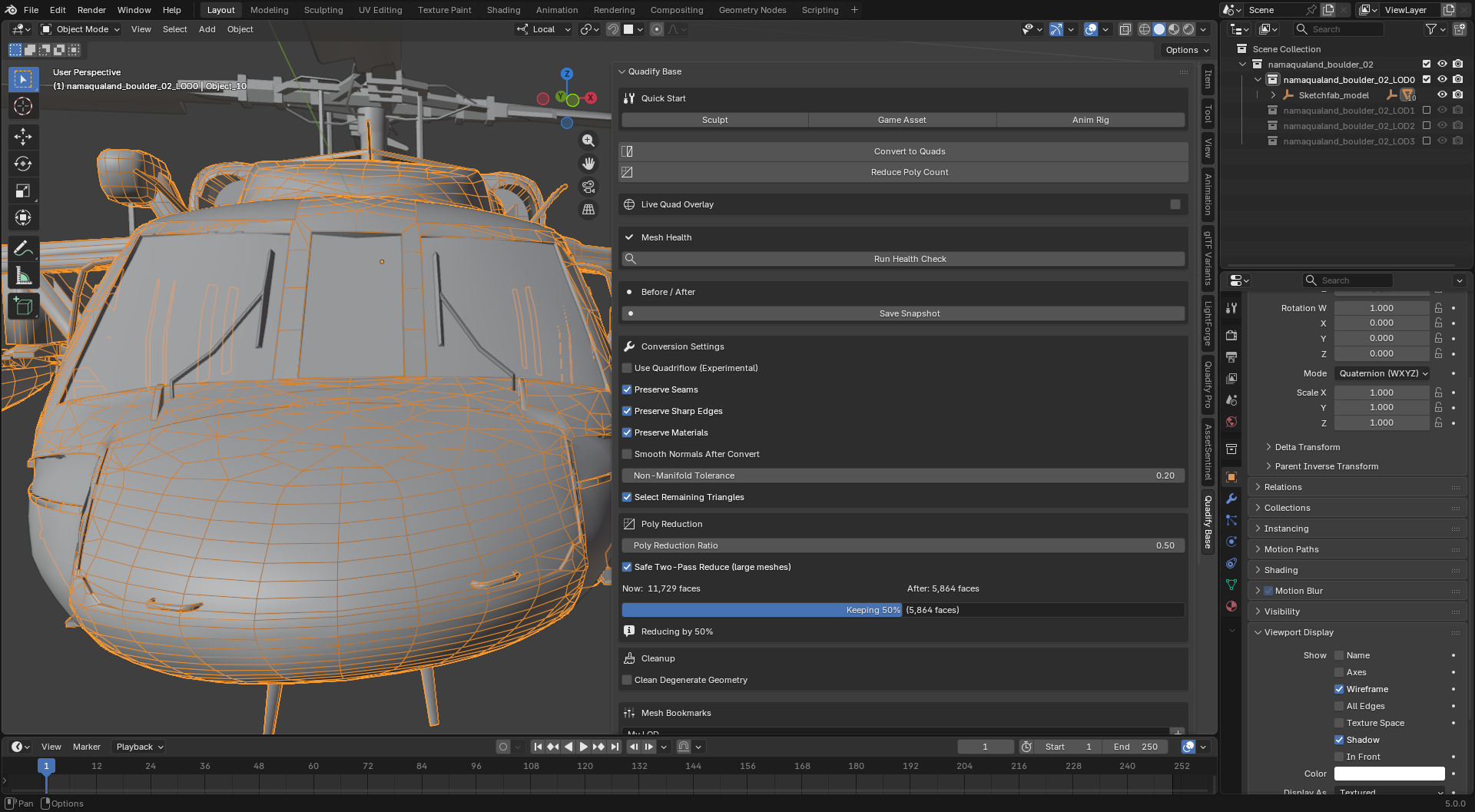The image size is (1475, 812).
Task: Hide Sketchfab_model with its eye icon
Action: click(x=1442, y=95)
